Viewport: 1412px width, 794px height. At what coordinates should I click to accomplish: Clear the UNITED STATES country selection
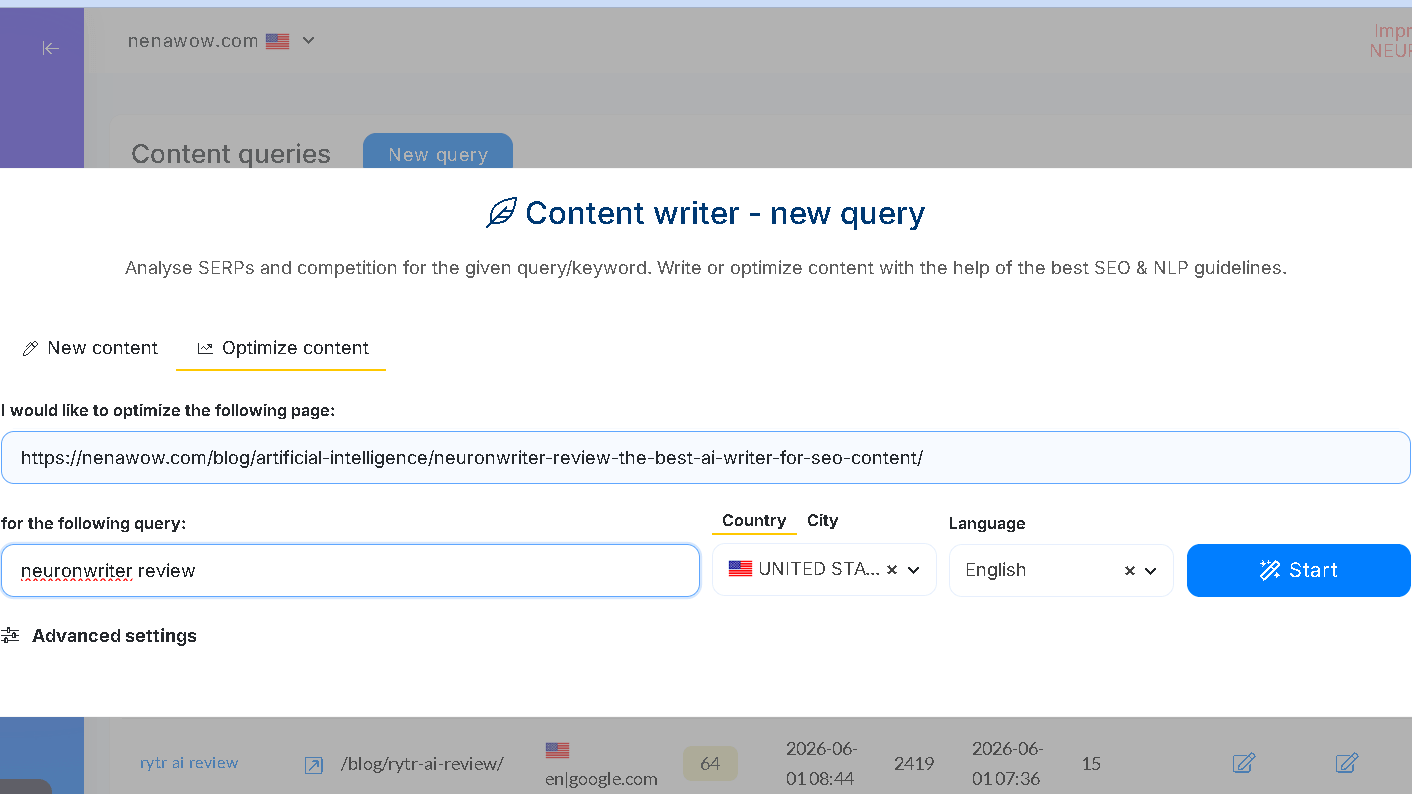pos(892,570)
